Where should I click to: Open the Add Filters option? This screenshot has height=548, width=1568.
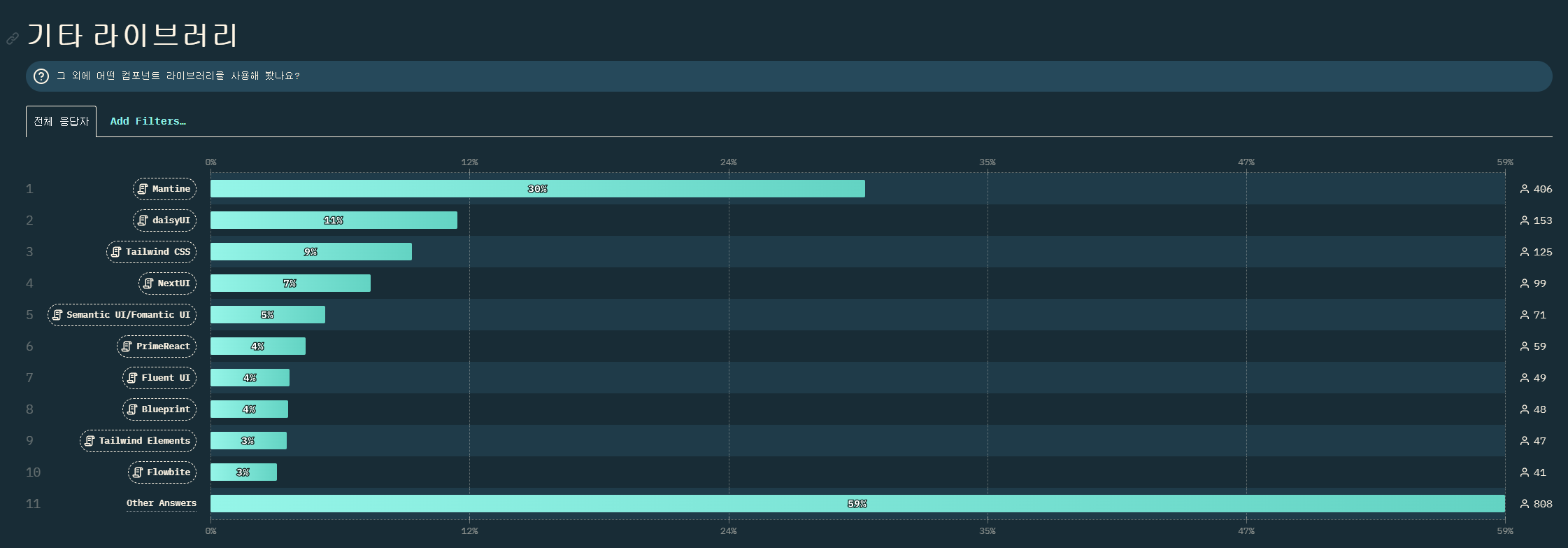[148, 121]
